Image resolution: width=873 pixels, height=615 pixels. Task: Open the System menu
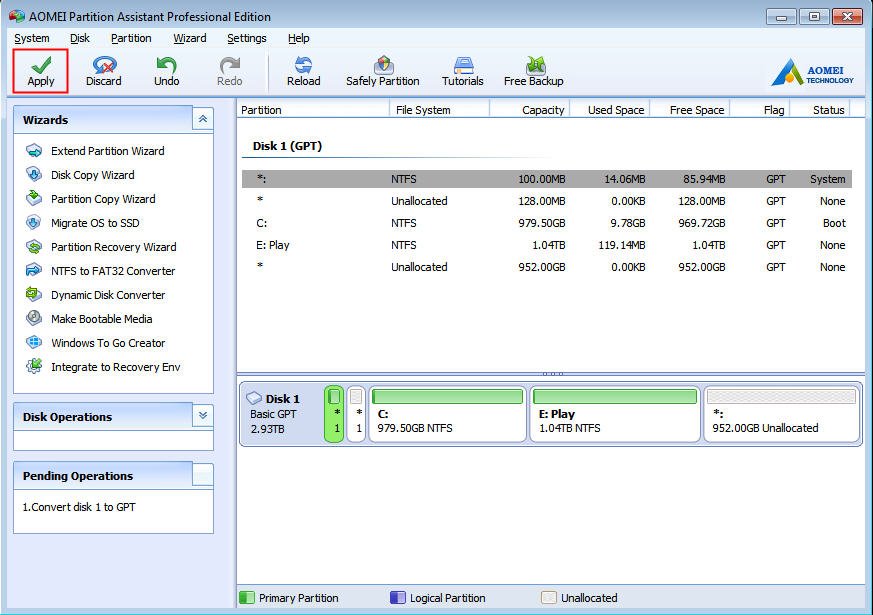32,38
